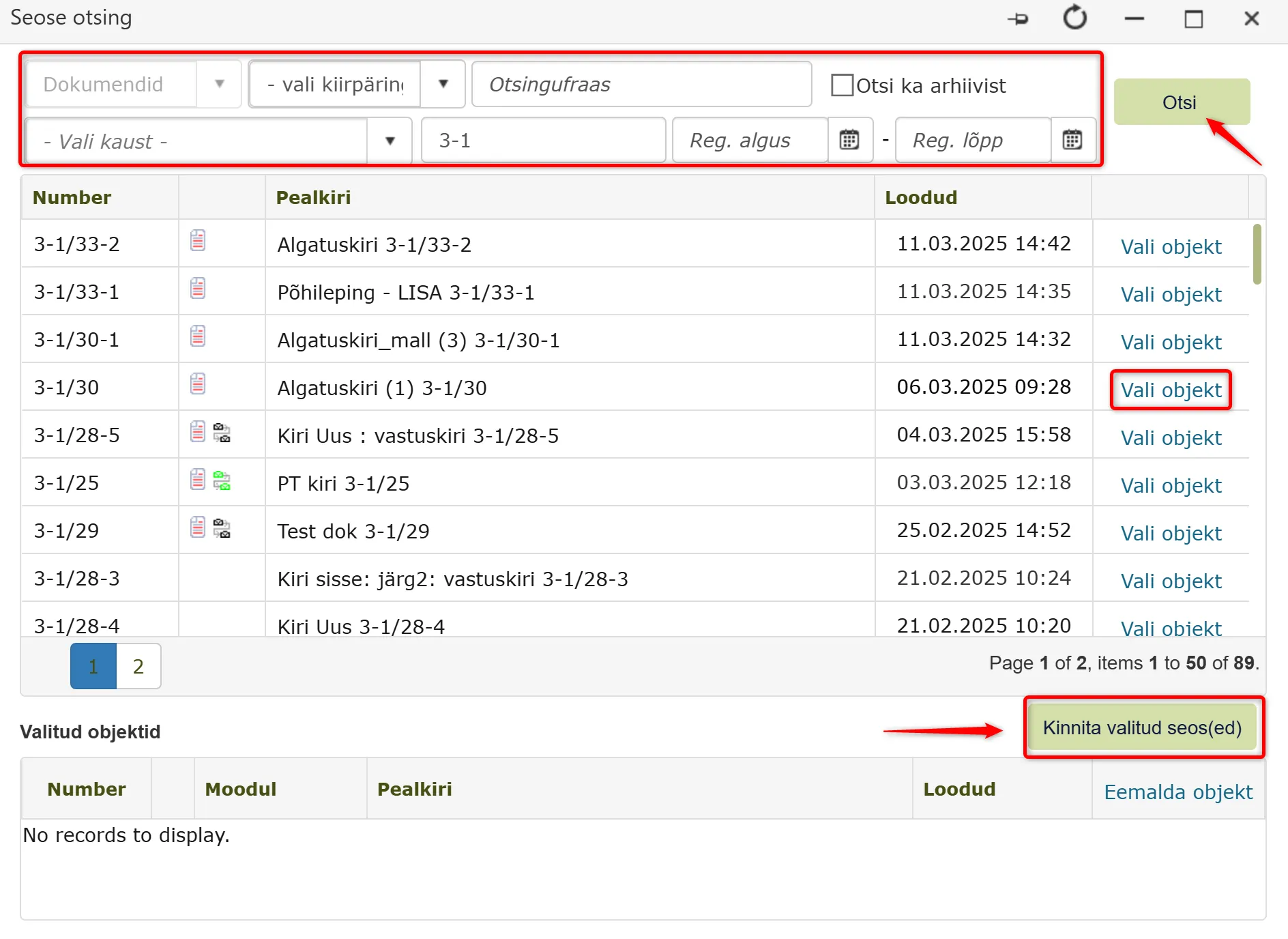Viewport: 1288px width, 939px height.
Task: Click document icon in row 3-1/29
Action: click(198, 527)
